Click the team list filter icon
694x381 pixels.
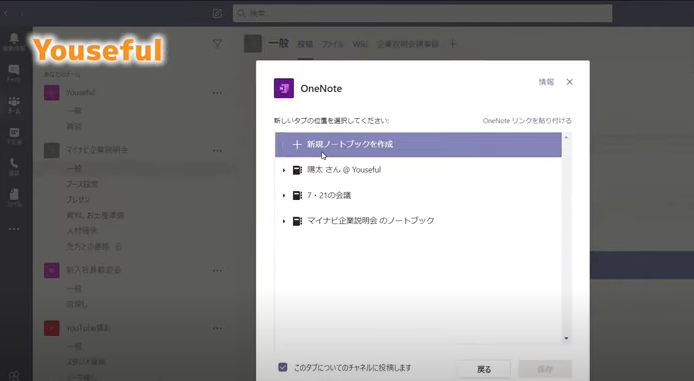click(x=217, y=43)
